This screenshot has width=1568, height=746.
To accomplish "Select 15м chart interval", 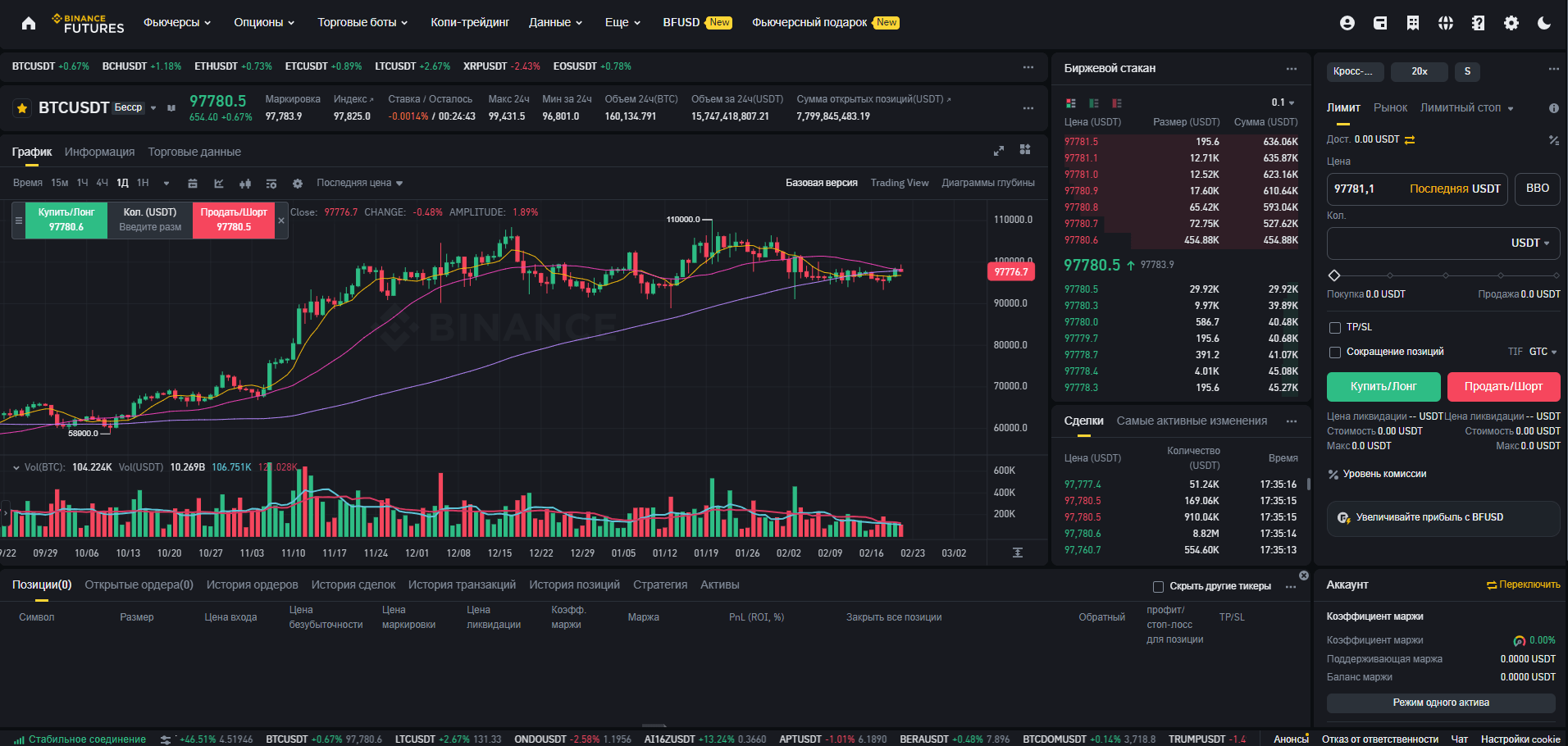I will [x=60, y=183].
